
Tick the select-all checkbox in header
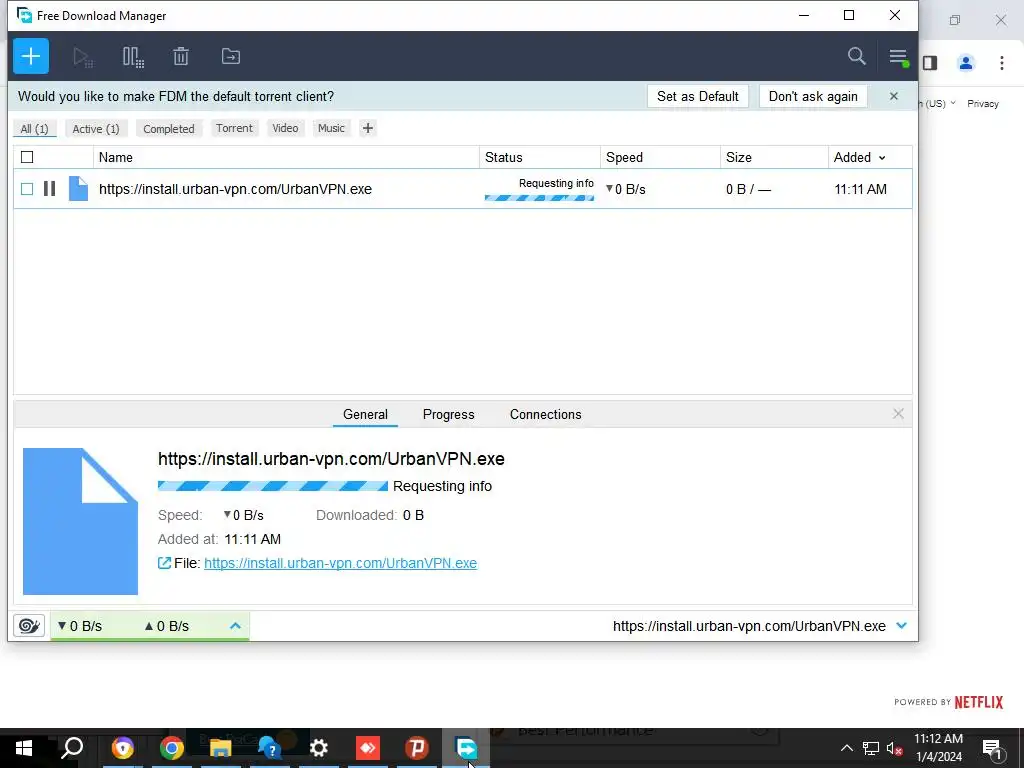tap(27, 157)
